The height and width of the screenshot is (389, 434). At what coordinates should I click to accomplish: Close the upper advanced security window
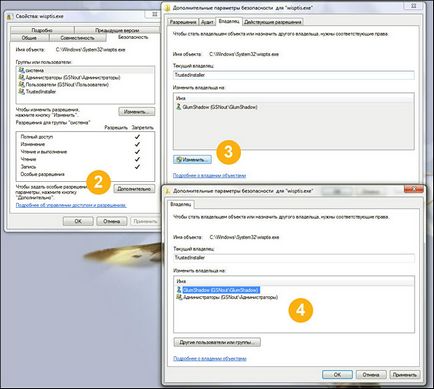pyautogui.click(x=413, y=6)
